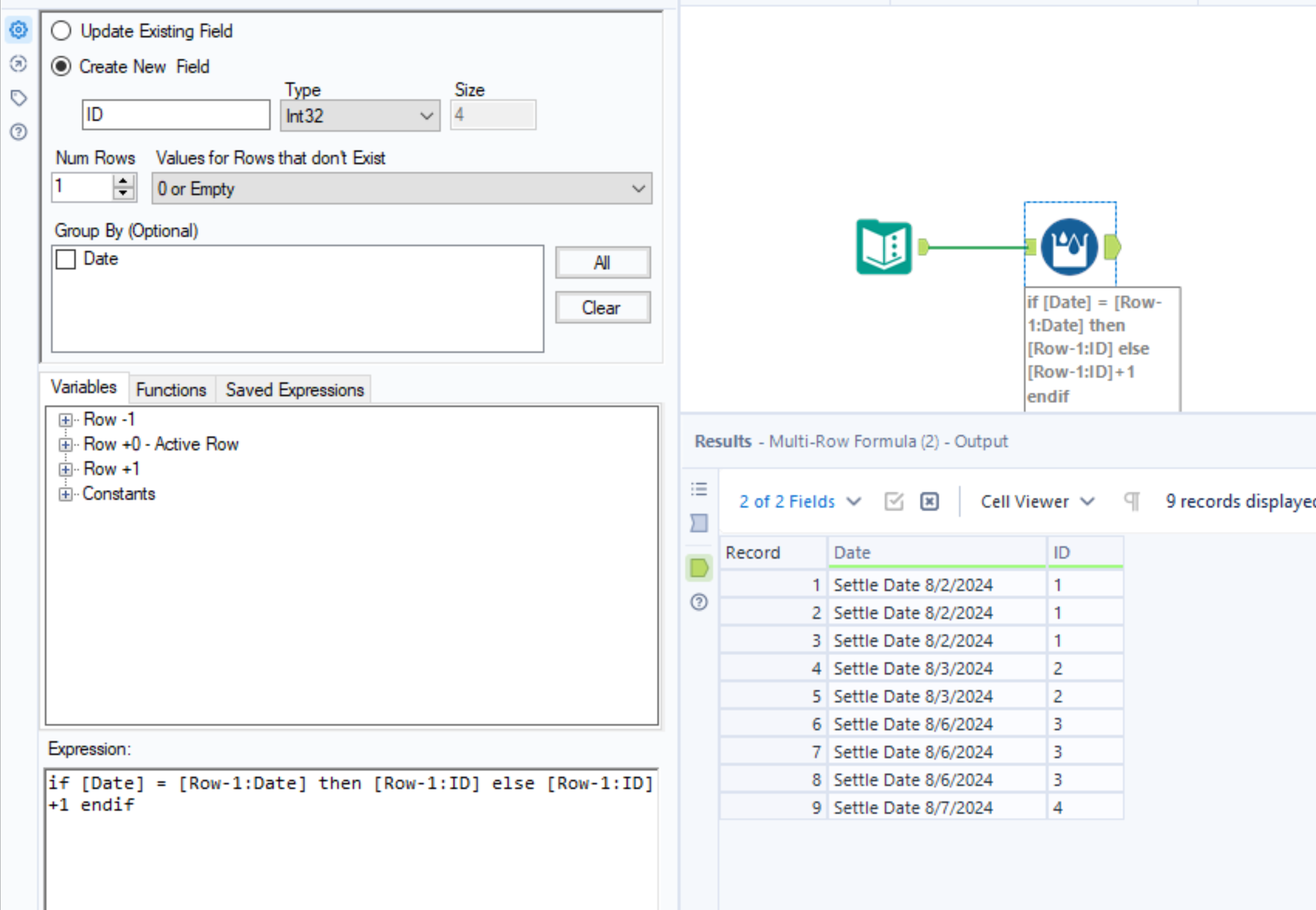The height and width of the screenshot is (910, 1316).
Task: Select the Update Existing Field radio button
Action: click(x=61, y=30)
